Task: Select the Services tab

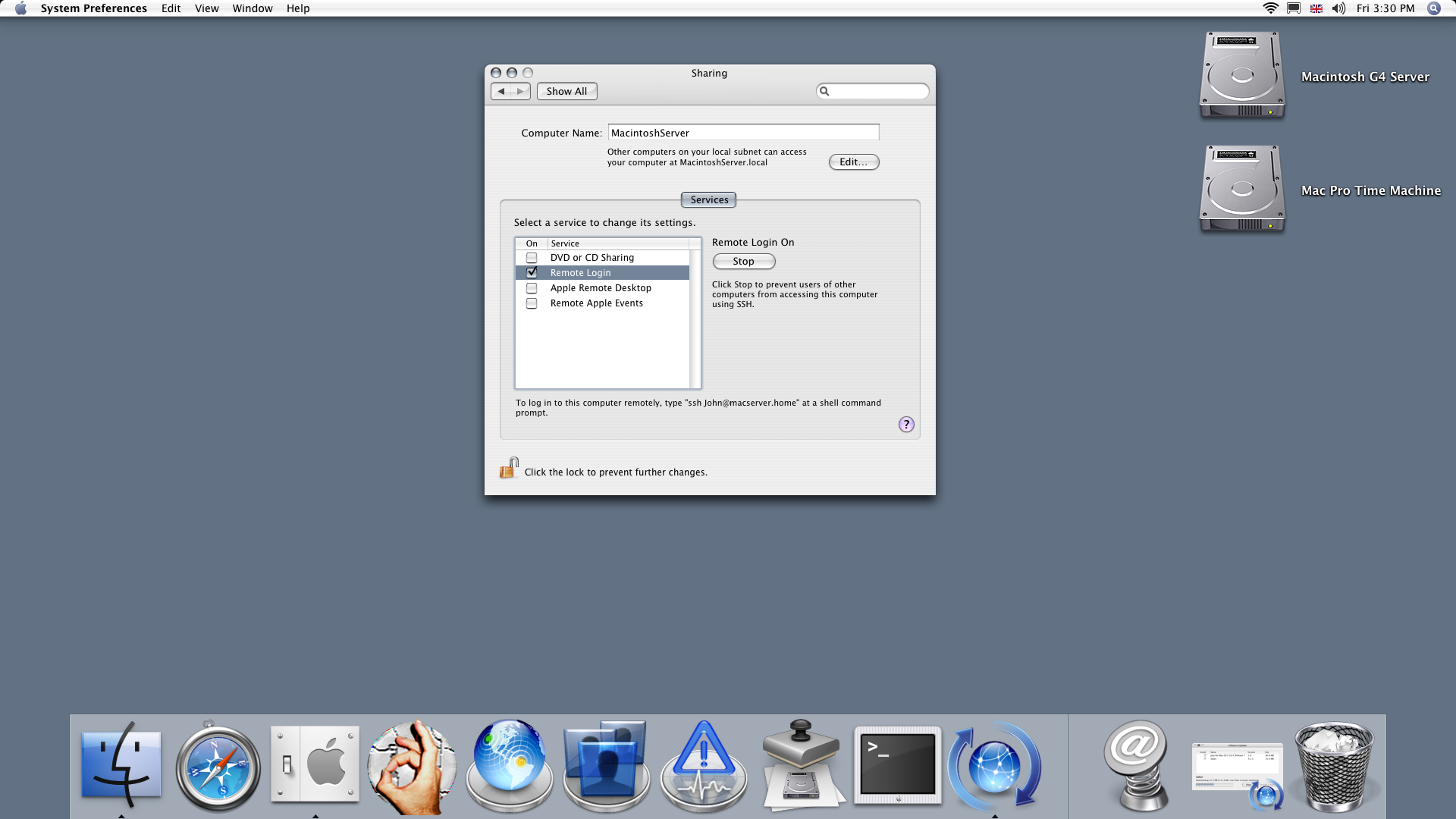Action: pos(709,200)
